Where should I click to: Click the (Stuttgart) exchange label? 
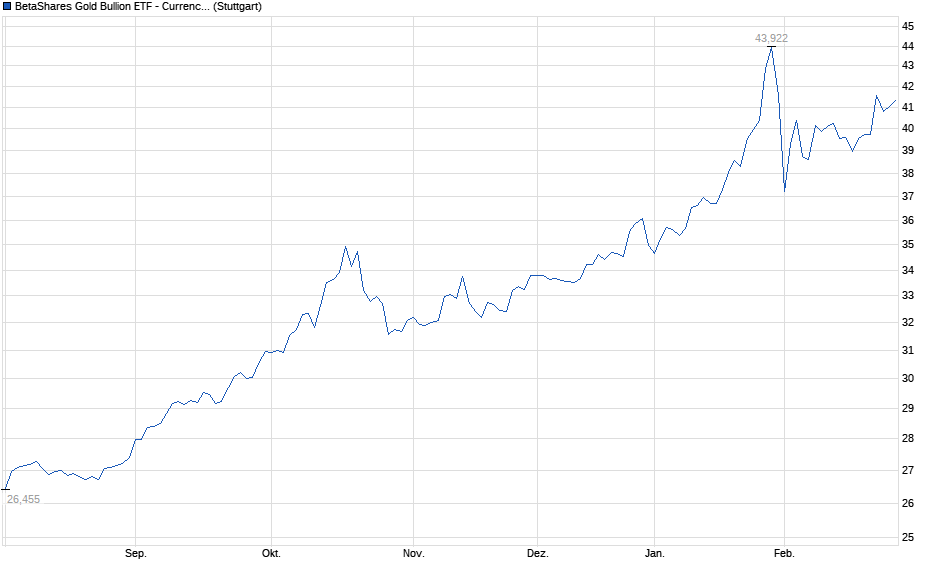pos(237,7)
